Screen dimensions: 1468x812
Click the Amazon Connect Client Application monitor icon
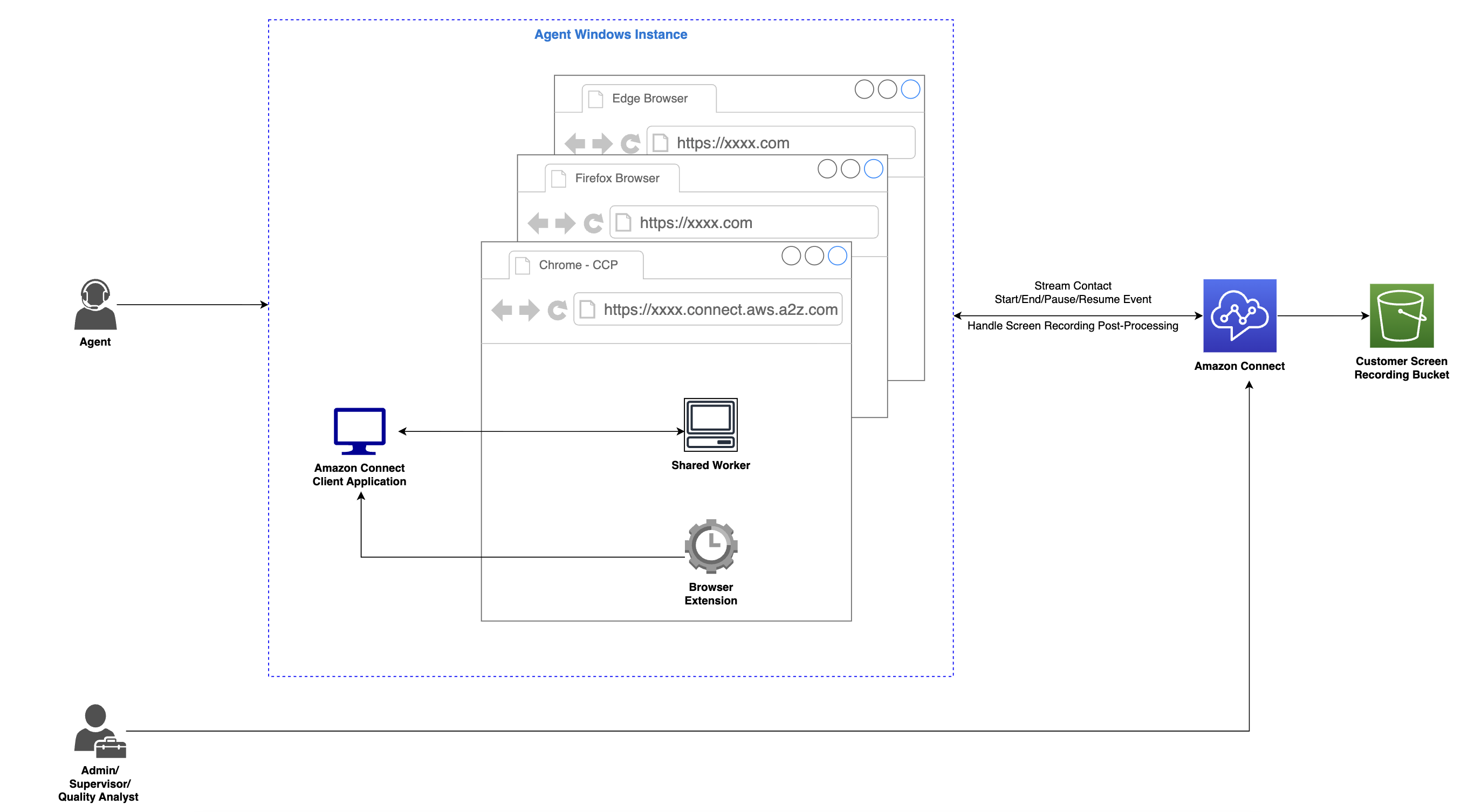tap(360, 431)
